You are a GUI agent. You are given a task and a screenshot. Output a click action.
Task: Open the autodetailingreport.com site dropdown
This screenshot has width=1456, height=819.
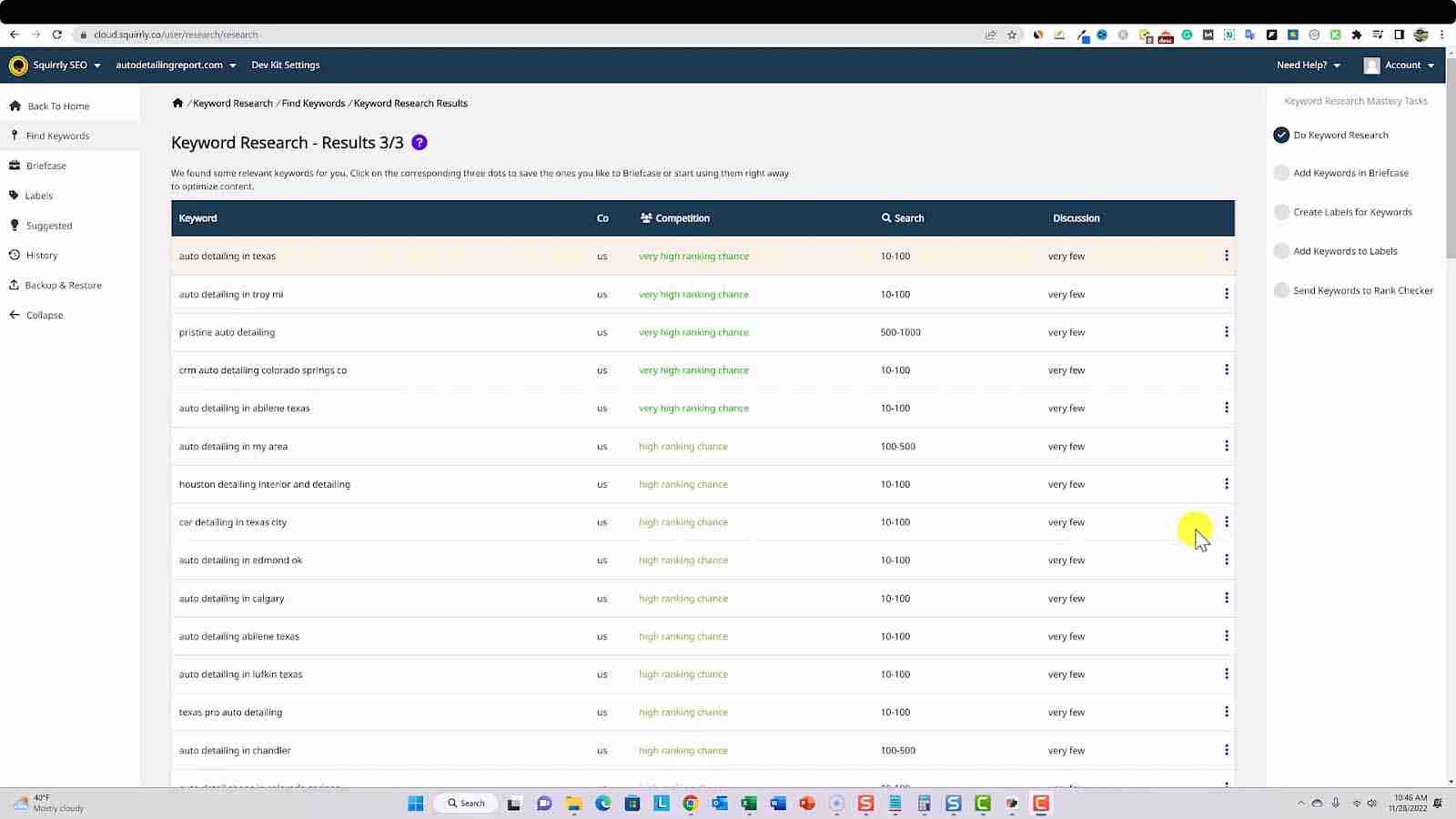point(175,65)
